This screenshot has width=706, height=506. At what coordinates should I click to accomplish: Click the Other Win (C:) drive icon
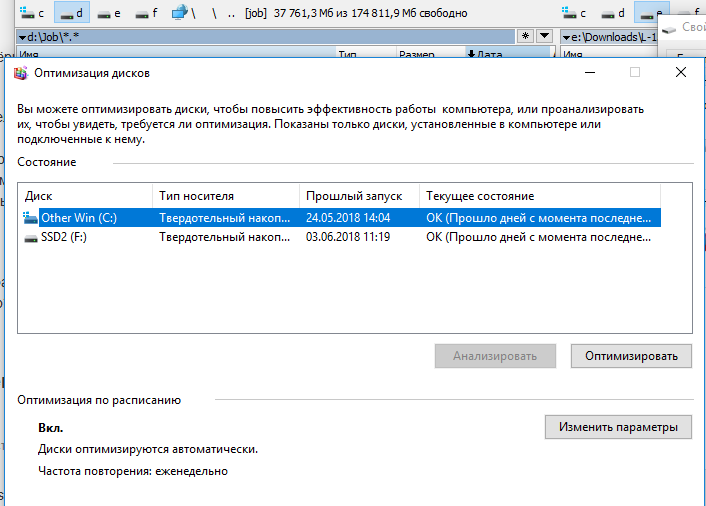pyautogui.click(x=30, y=218)
